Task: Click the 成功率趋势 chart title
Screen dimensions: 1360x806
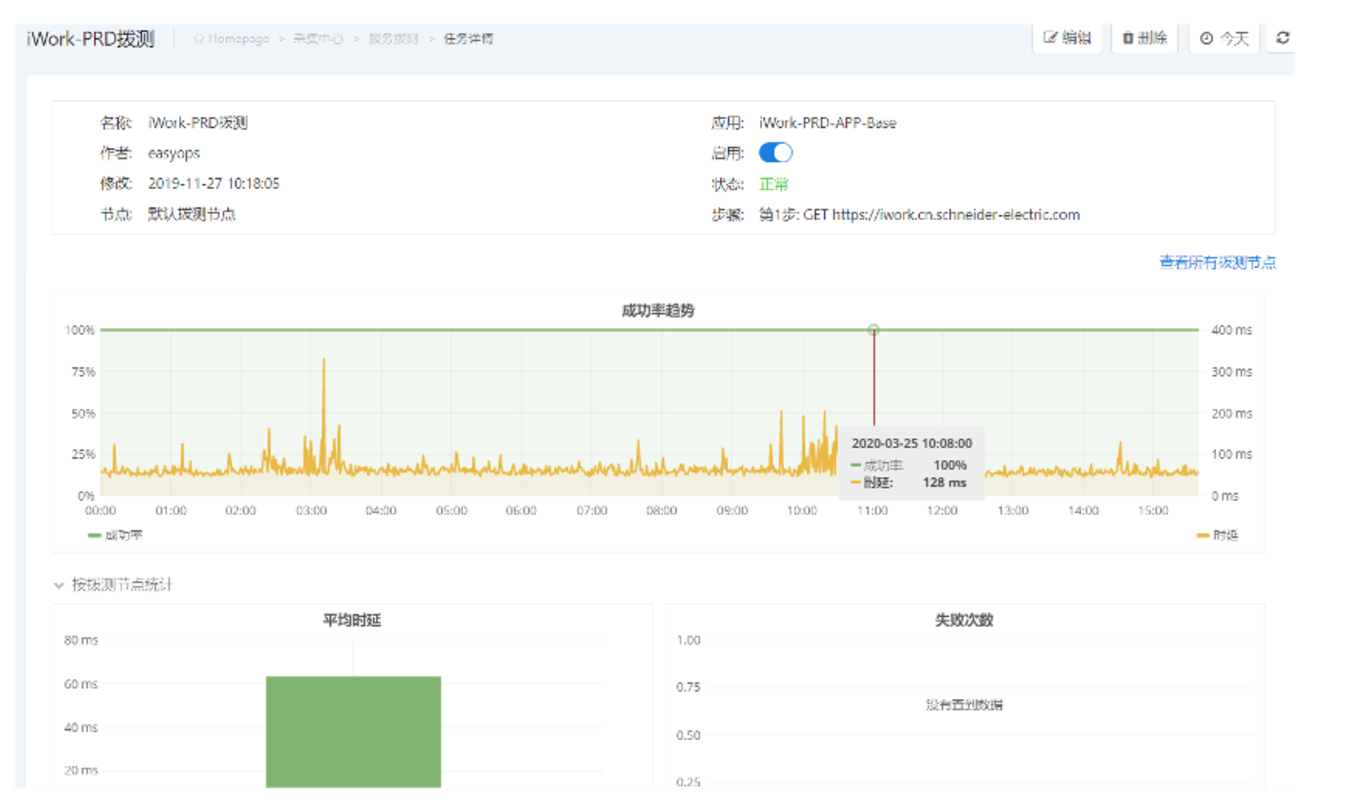Action: tap(658, 311)
